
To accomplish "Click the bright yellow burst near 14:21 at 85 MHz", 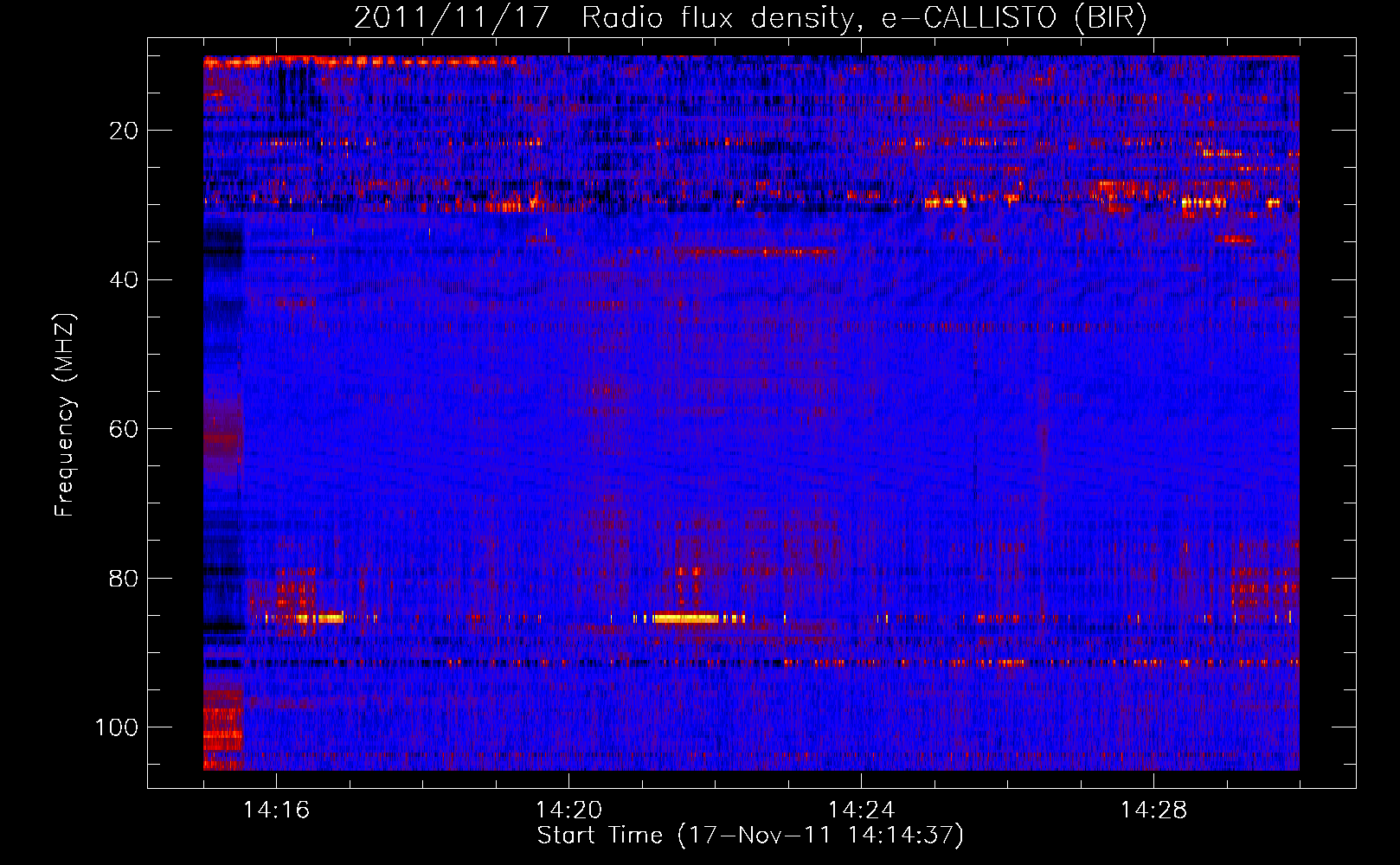I will coord(686,618).
